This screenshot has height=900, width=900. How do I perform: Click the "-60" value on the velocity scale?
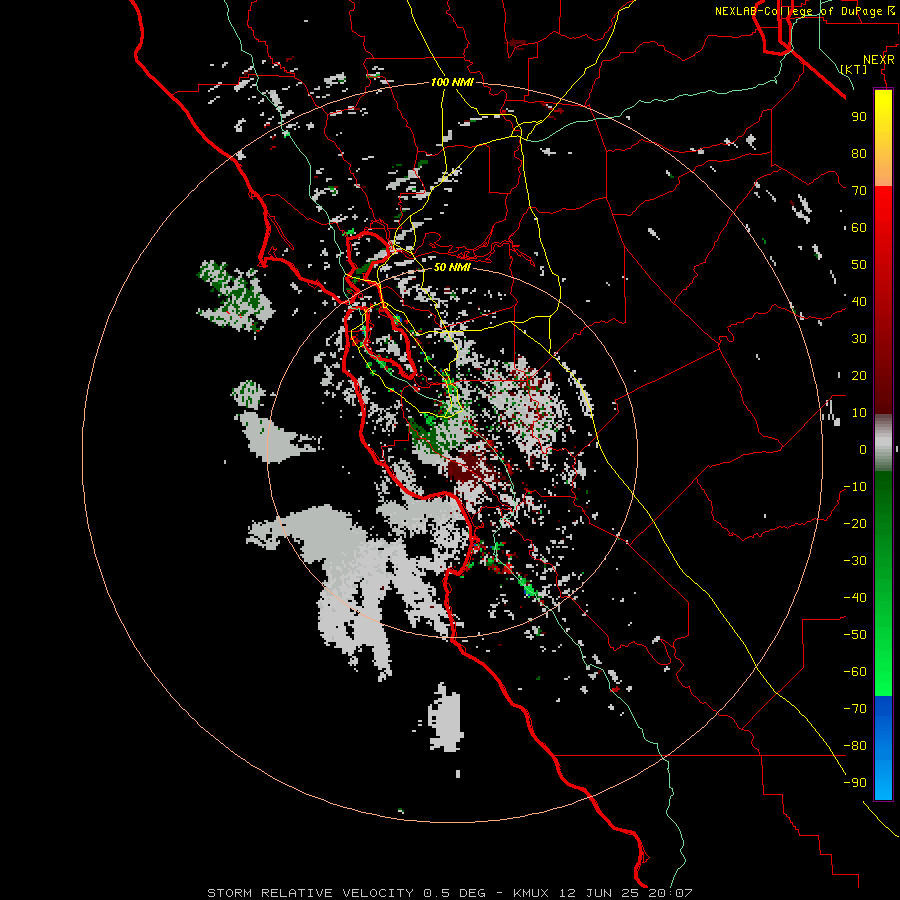coord(855,672)
